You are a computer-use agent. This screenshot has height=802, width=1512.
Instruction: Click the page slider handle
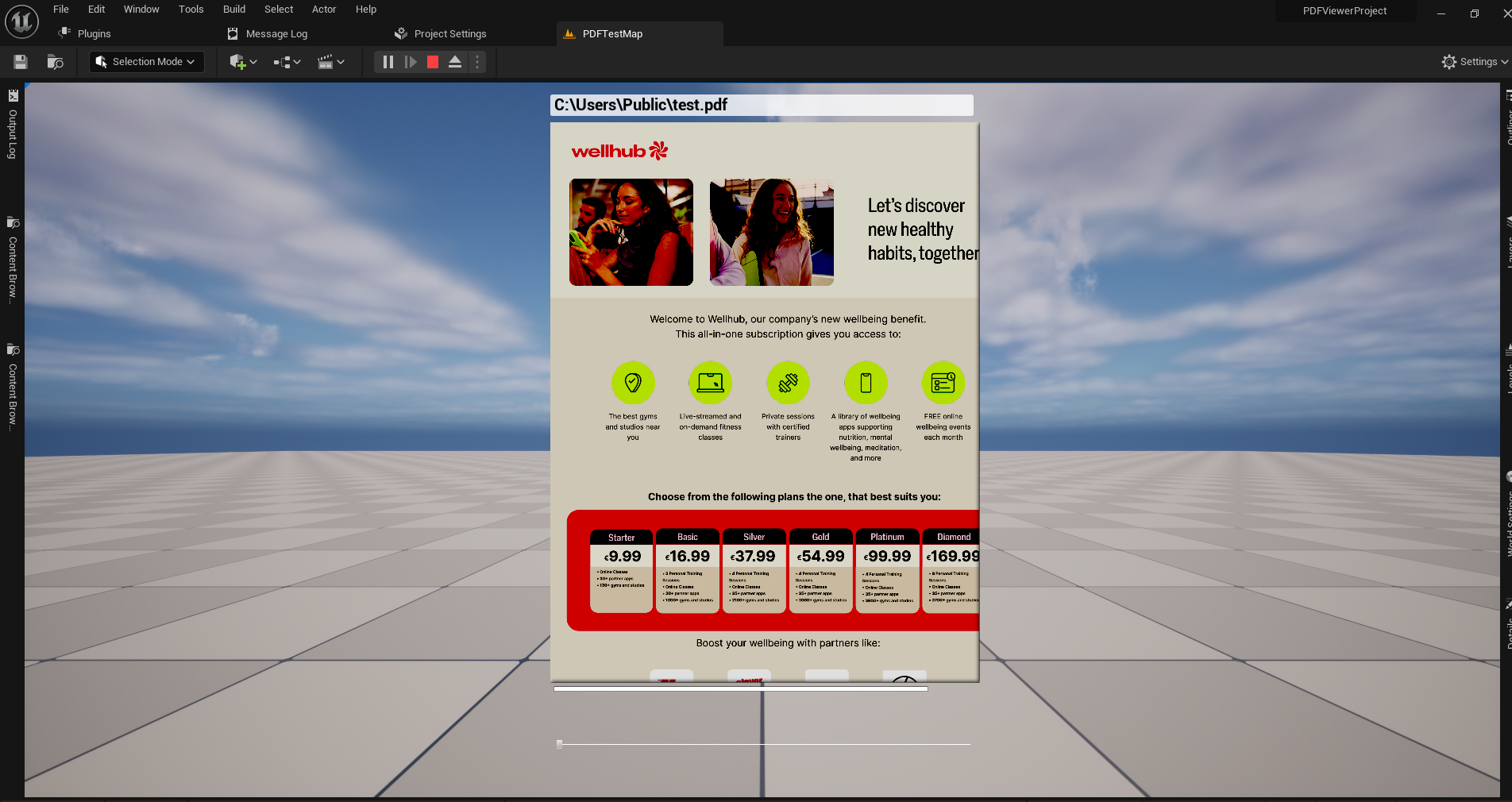[560, 744]
